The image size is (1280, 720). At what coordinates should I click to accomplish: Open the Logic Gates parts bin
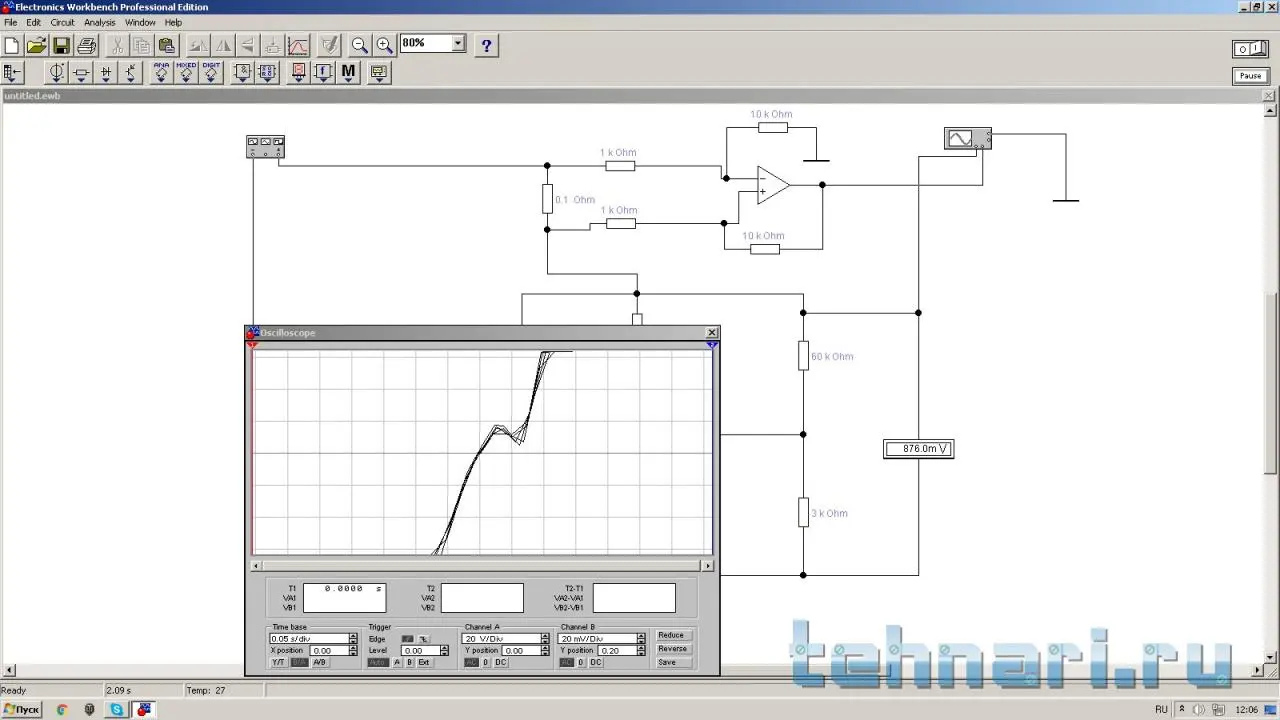coord(242,72)
